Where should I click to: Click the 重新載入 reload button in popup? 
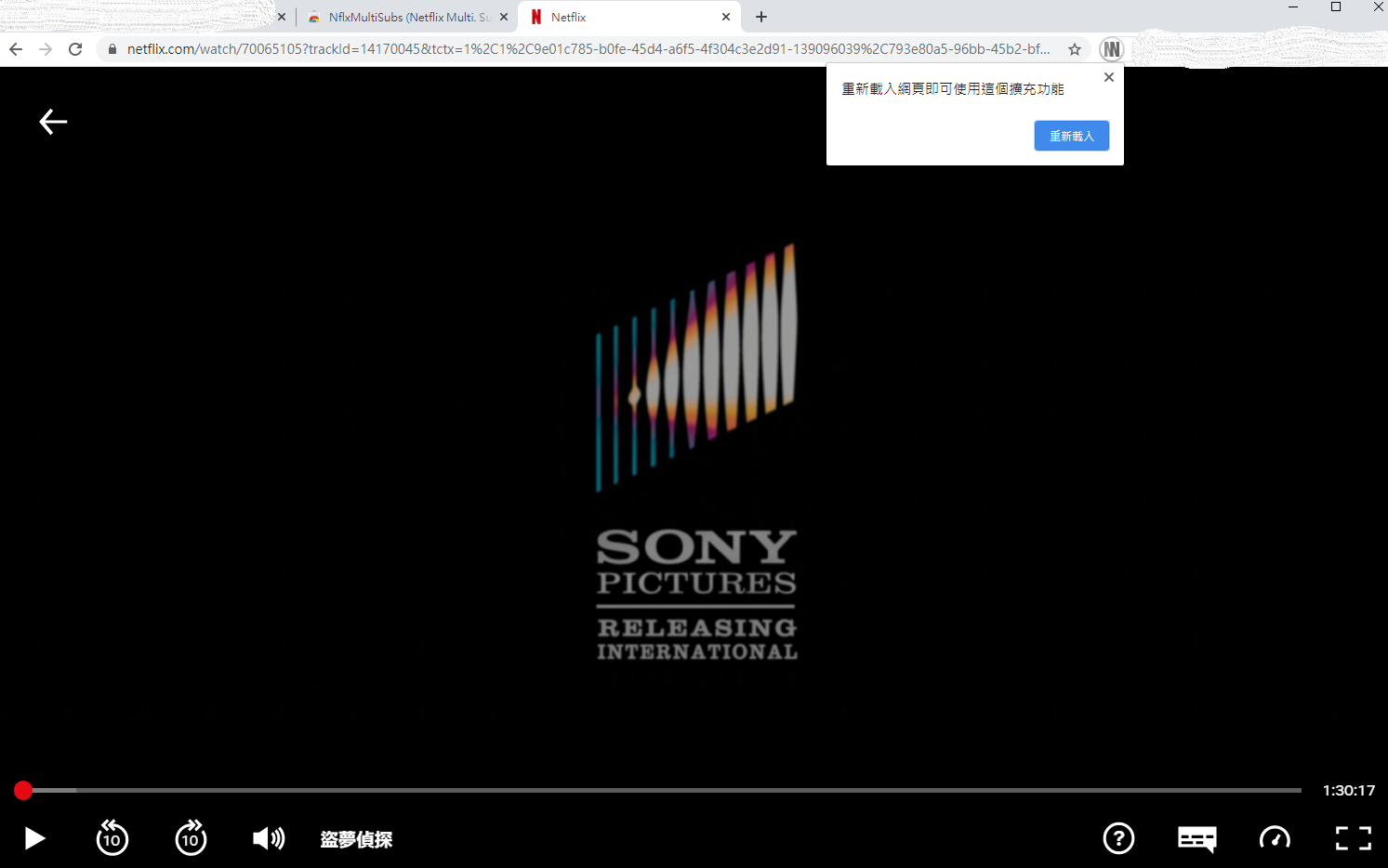(x=1071, y=136)
